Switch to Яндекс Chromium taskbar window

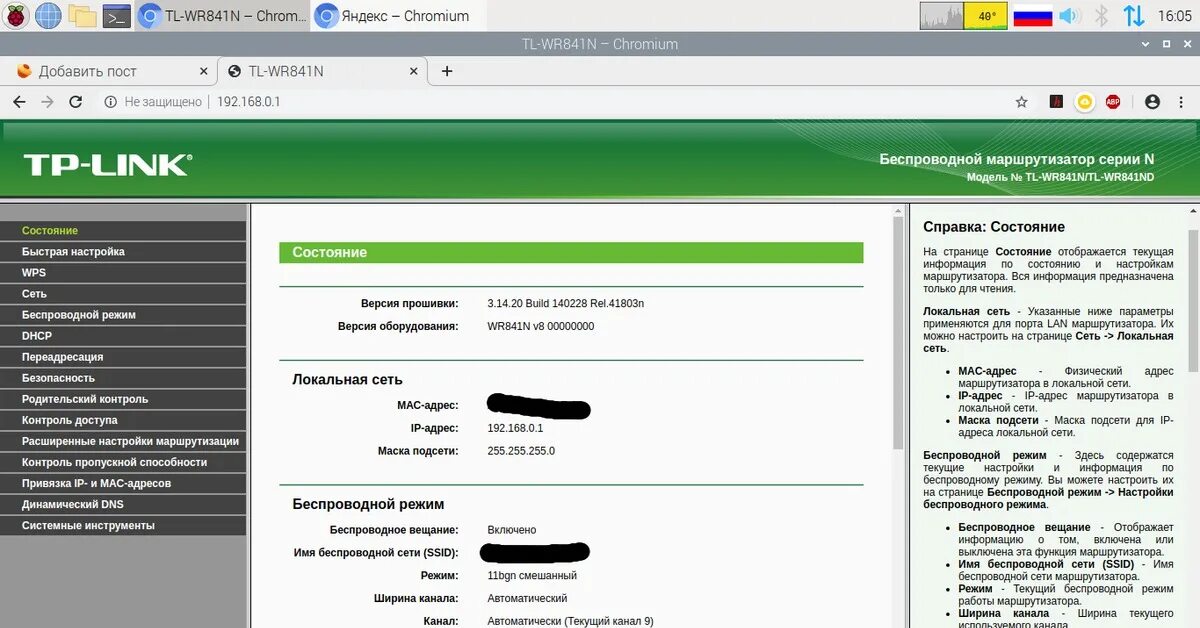tap(398, 15)
